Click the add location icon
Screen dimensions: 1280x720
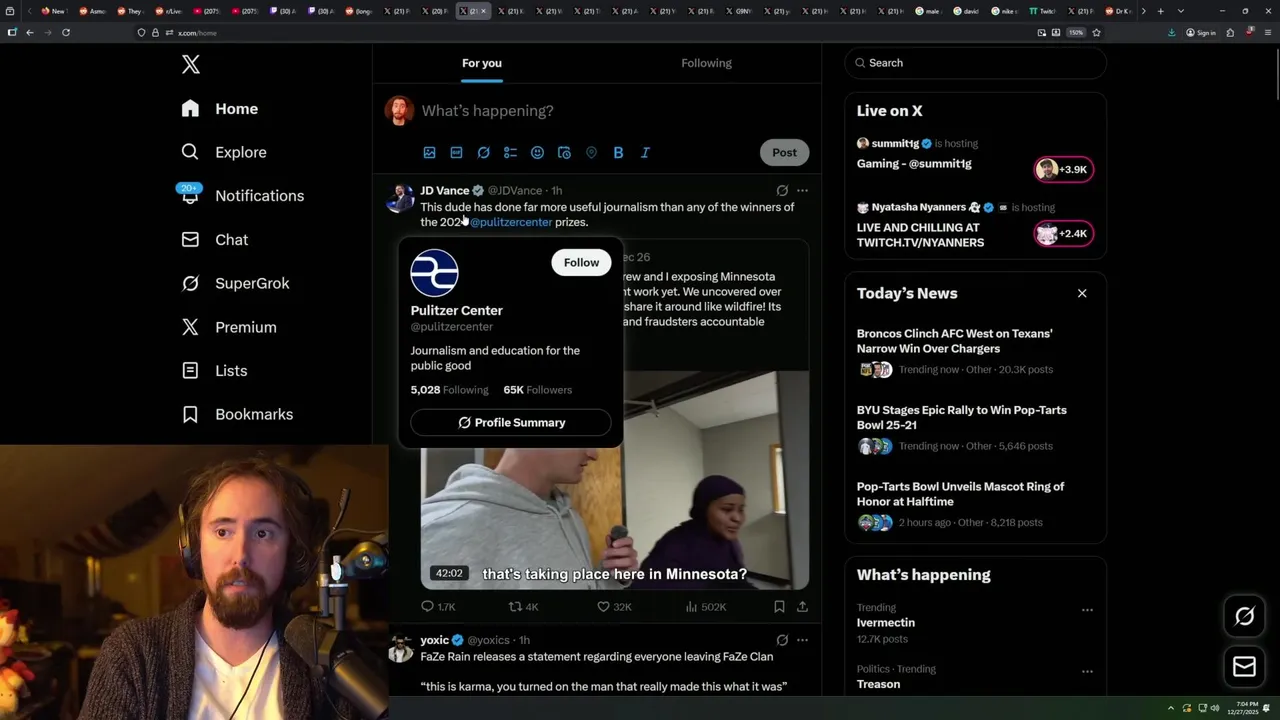click(x=591, y=153)
